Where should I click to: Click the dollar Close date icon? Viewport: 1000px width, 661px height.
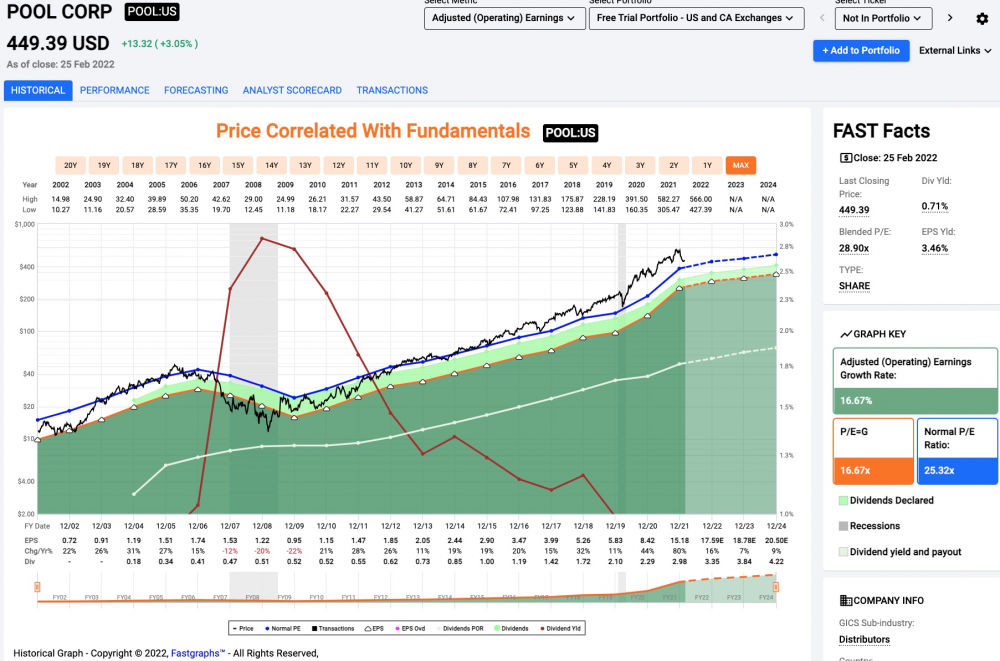tap(846, 158)
